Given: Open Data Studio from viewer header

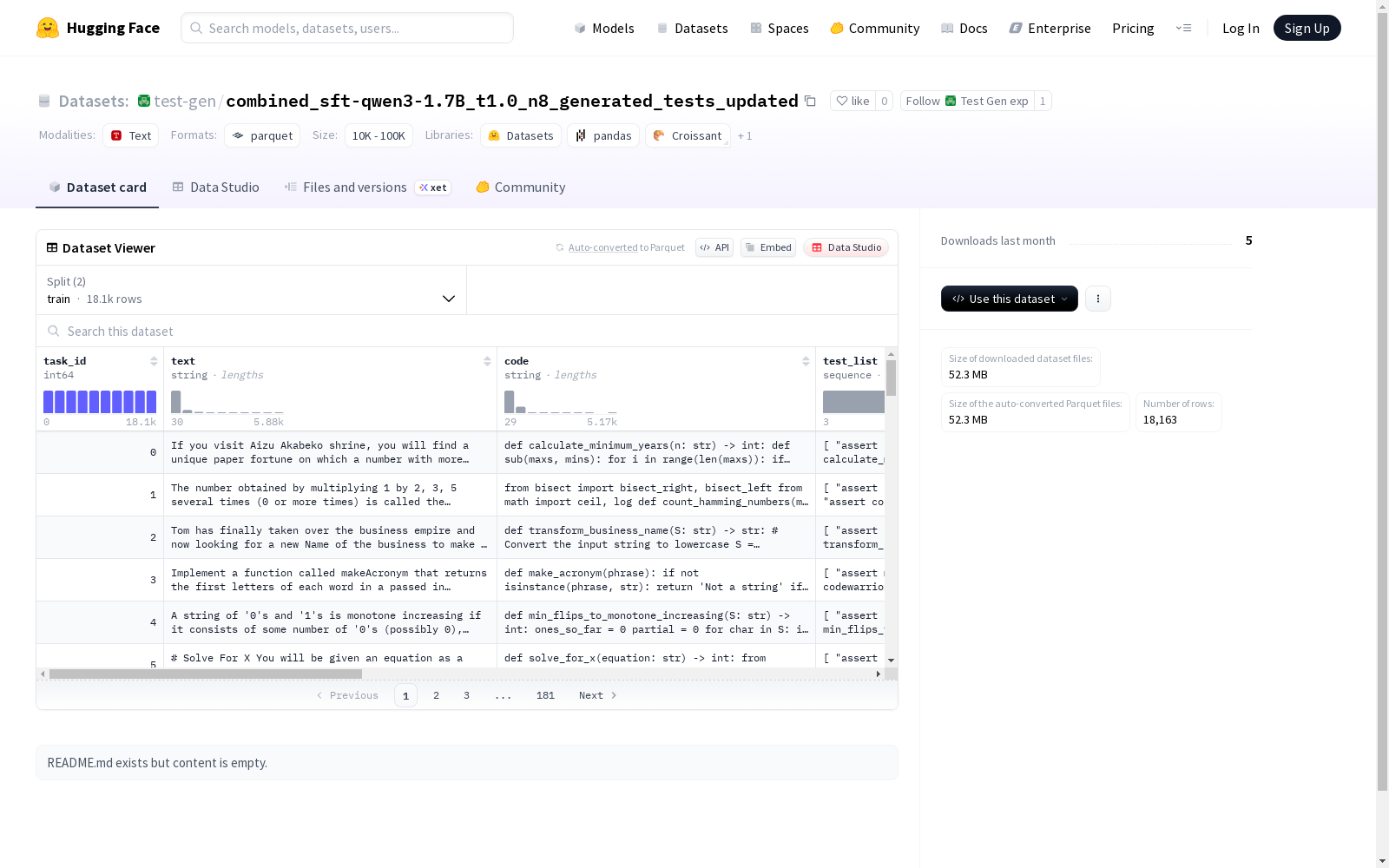Looking at the screenshot, I should point(846,247).
